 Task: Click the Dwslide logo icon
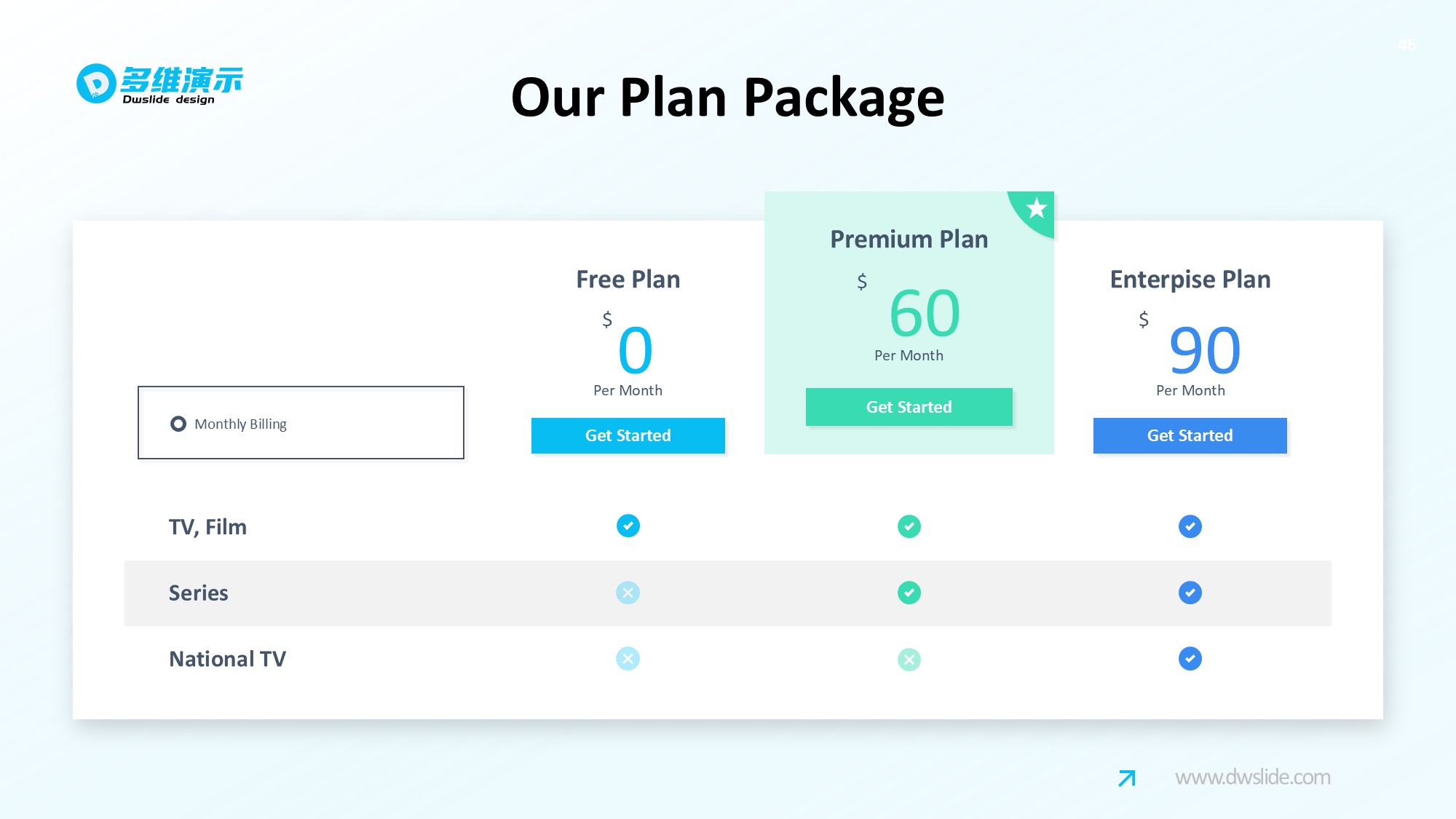pos(96,84)
